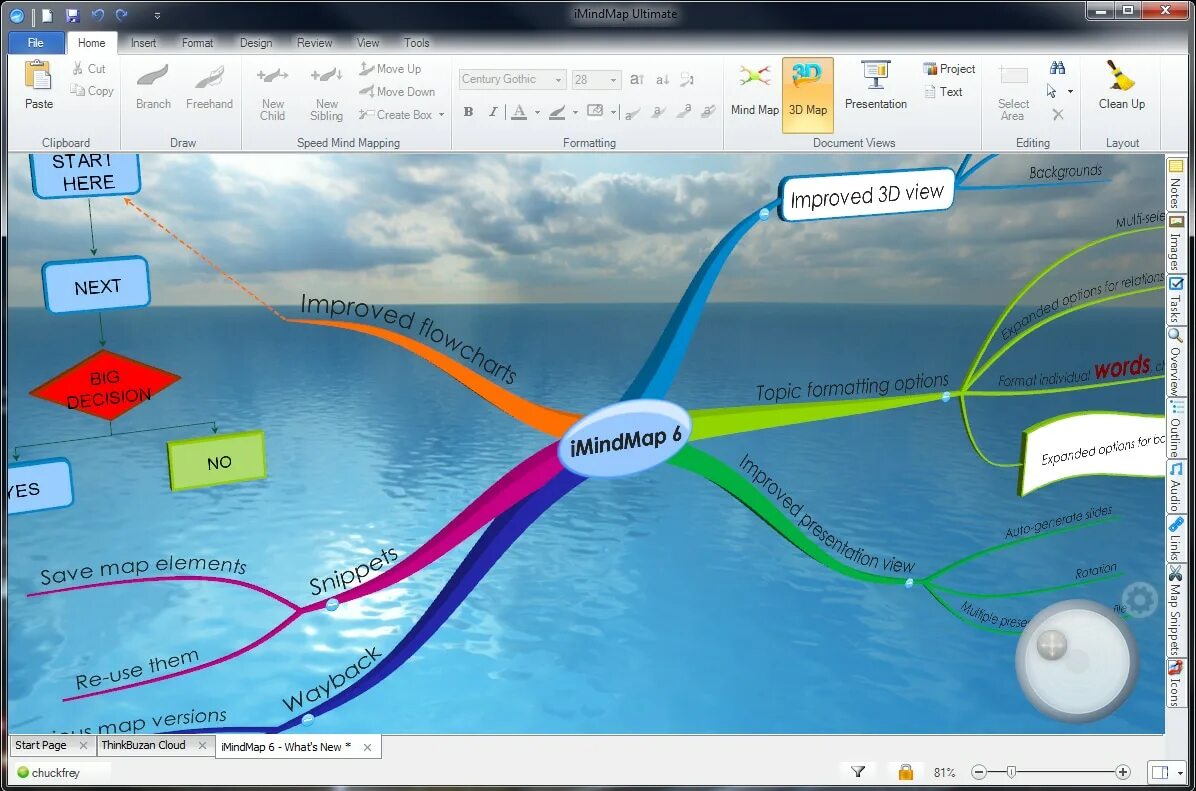The image size is (1196, 791).
Task: Switch to the Insert ribbon tab
Action: coord(143,43)
